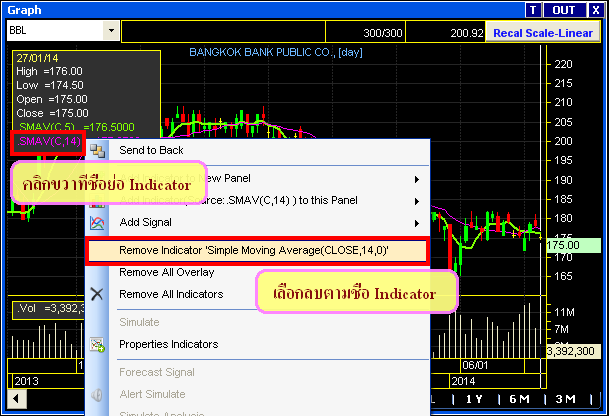Click the 3,392,300 volume marker
Image resolution: width=609 pixels, height=416 pixels.
tap(573, 352)
